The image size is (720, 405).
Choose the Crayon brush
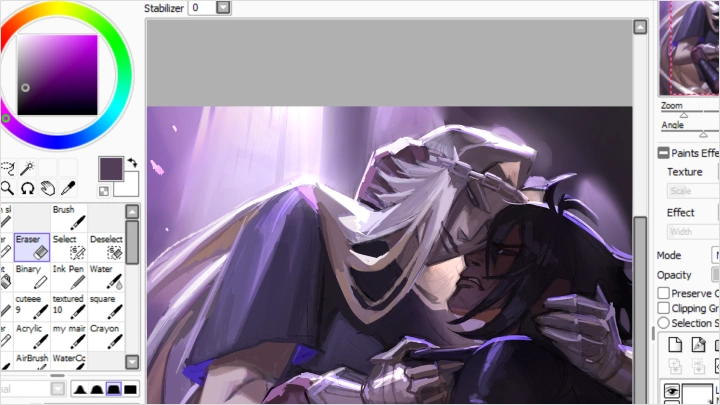pyautogui.click(x=104, y=335)
